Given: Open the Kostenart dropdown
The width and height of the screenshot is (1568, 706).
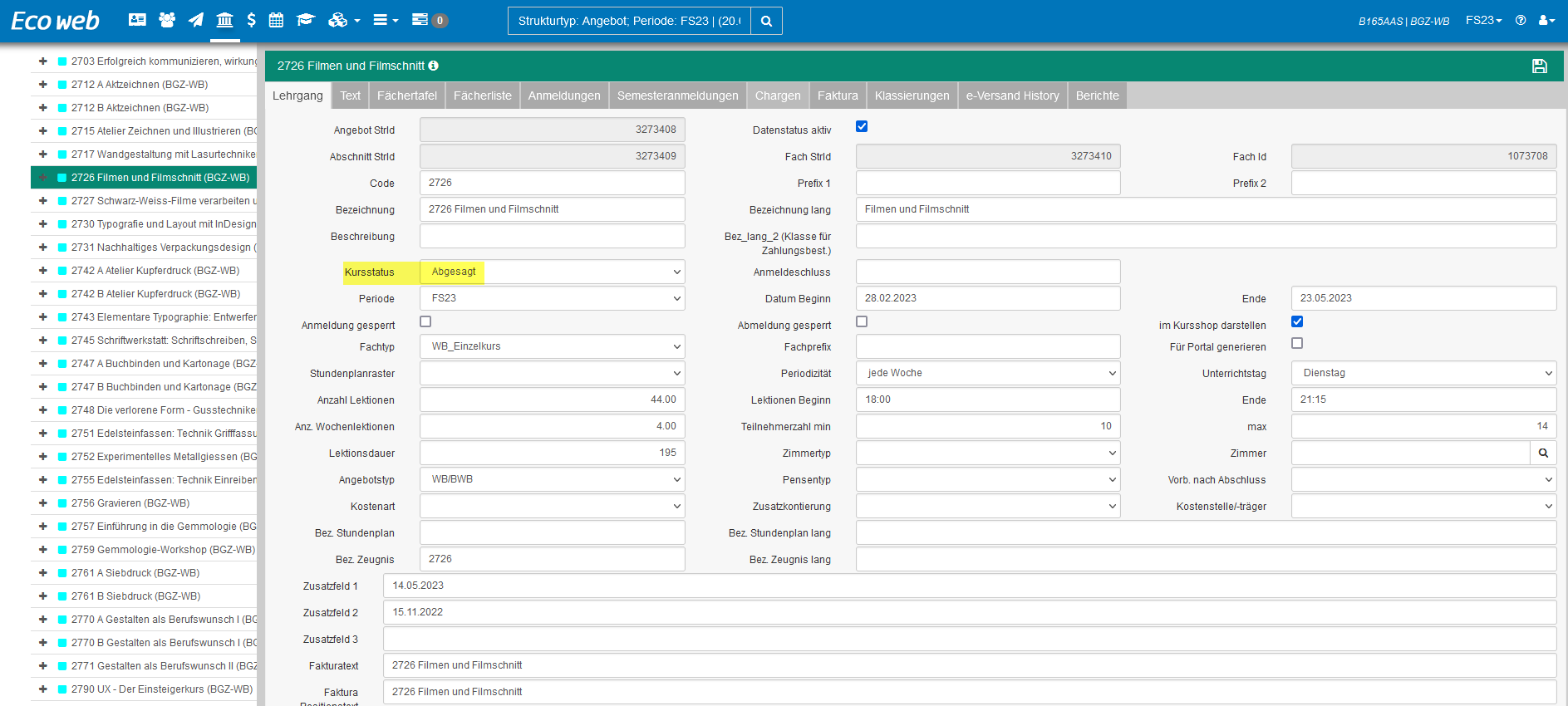Looking at the screenshot, I should [553, 506].
